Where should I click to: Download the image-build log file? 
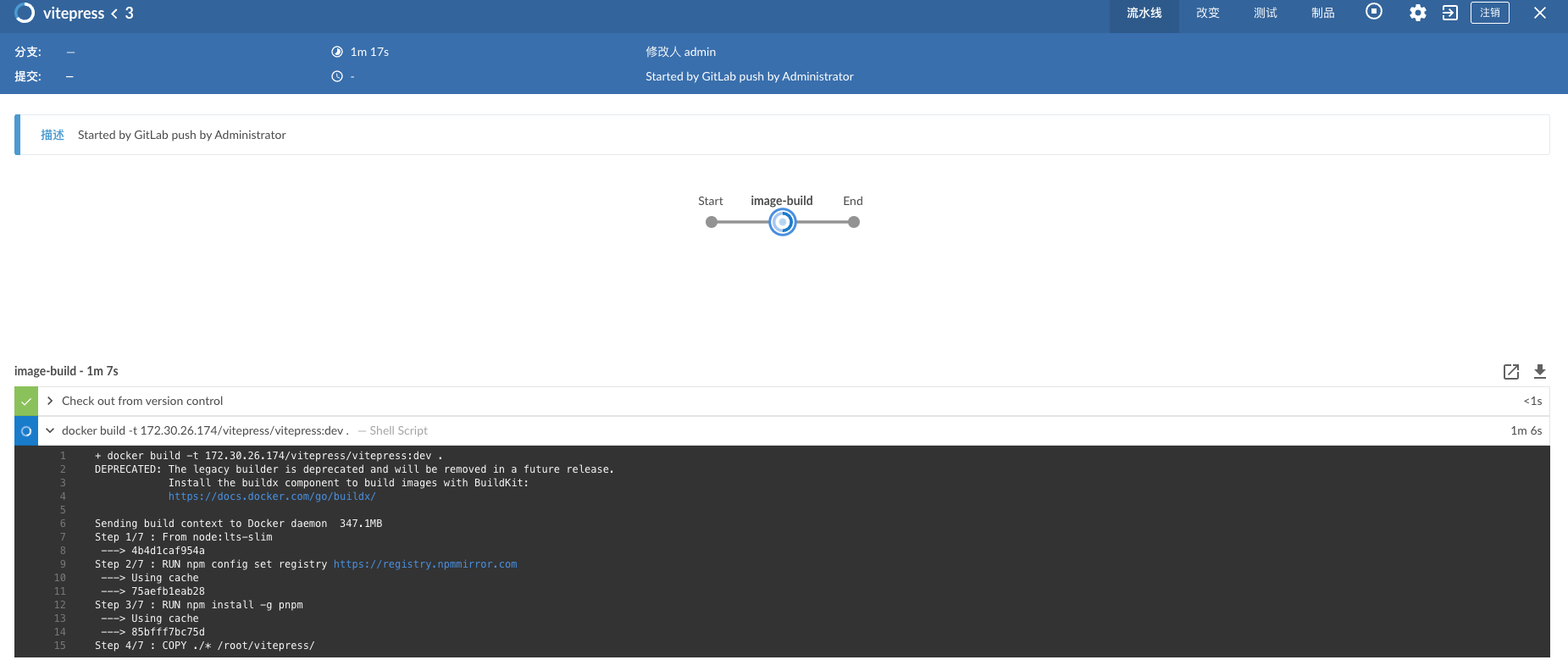pos(1539,371)
